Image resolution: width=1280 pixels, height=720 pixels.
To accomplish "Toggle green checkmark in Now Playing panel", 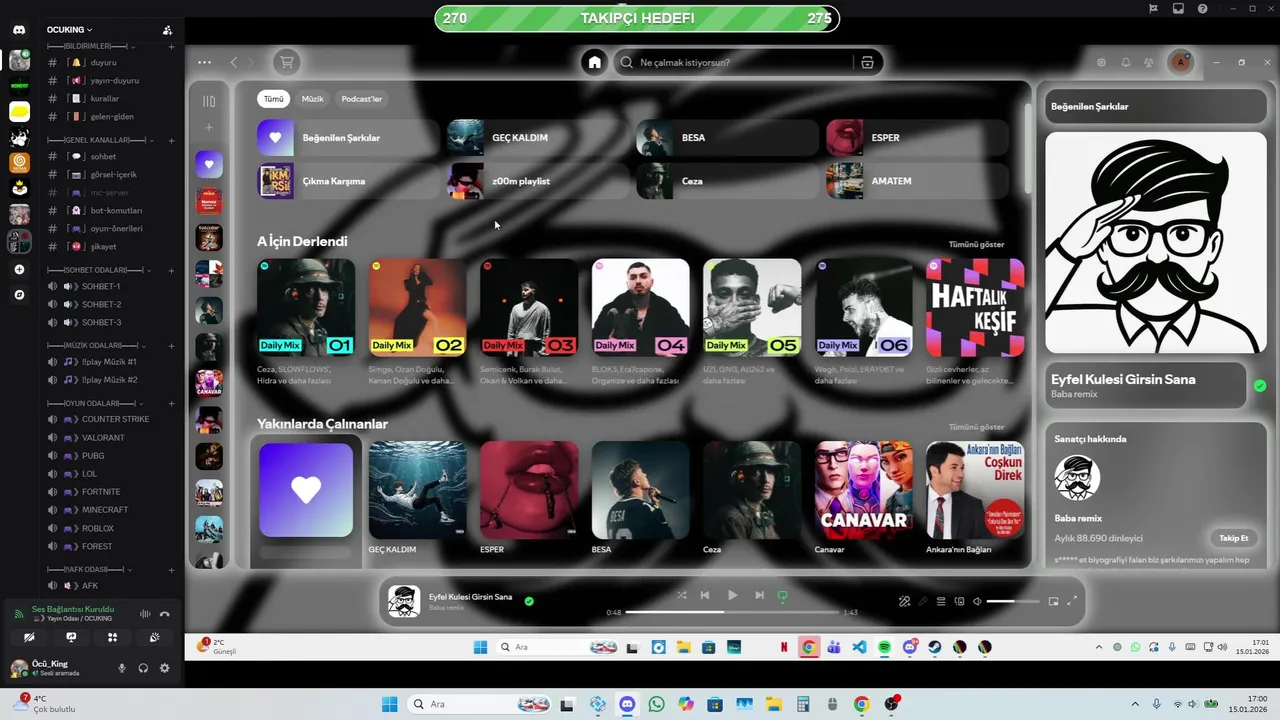I will tap(1260, 385).
